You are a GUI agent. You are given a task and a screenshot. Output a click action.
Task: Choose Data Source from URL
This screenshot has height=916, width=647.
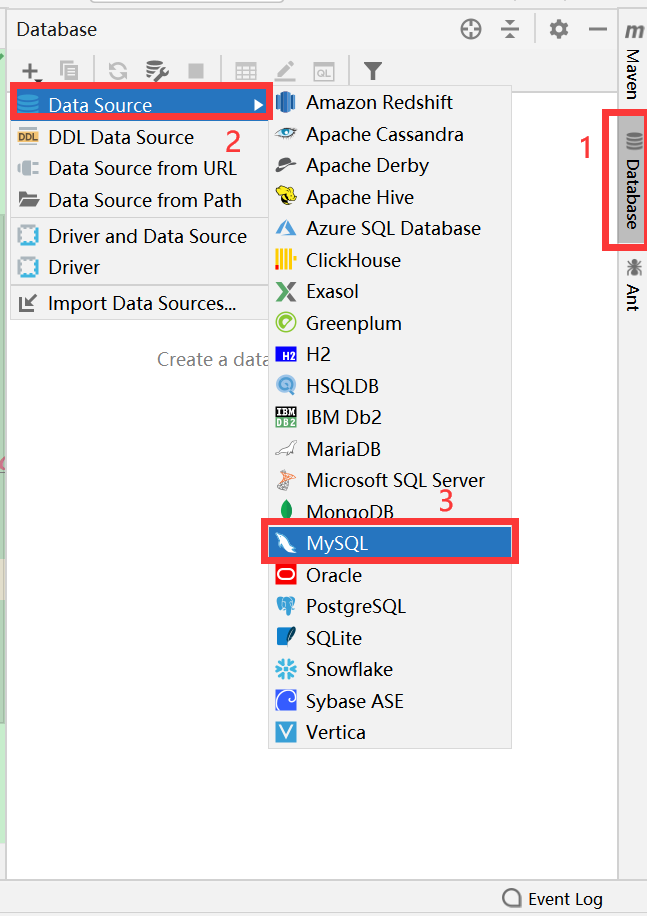click(x=139, y=169)
